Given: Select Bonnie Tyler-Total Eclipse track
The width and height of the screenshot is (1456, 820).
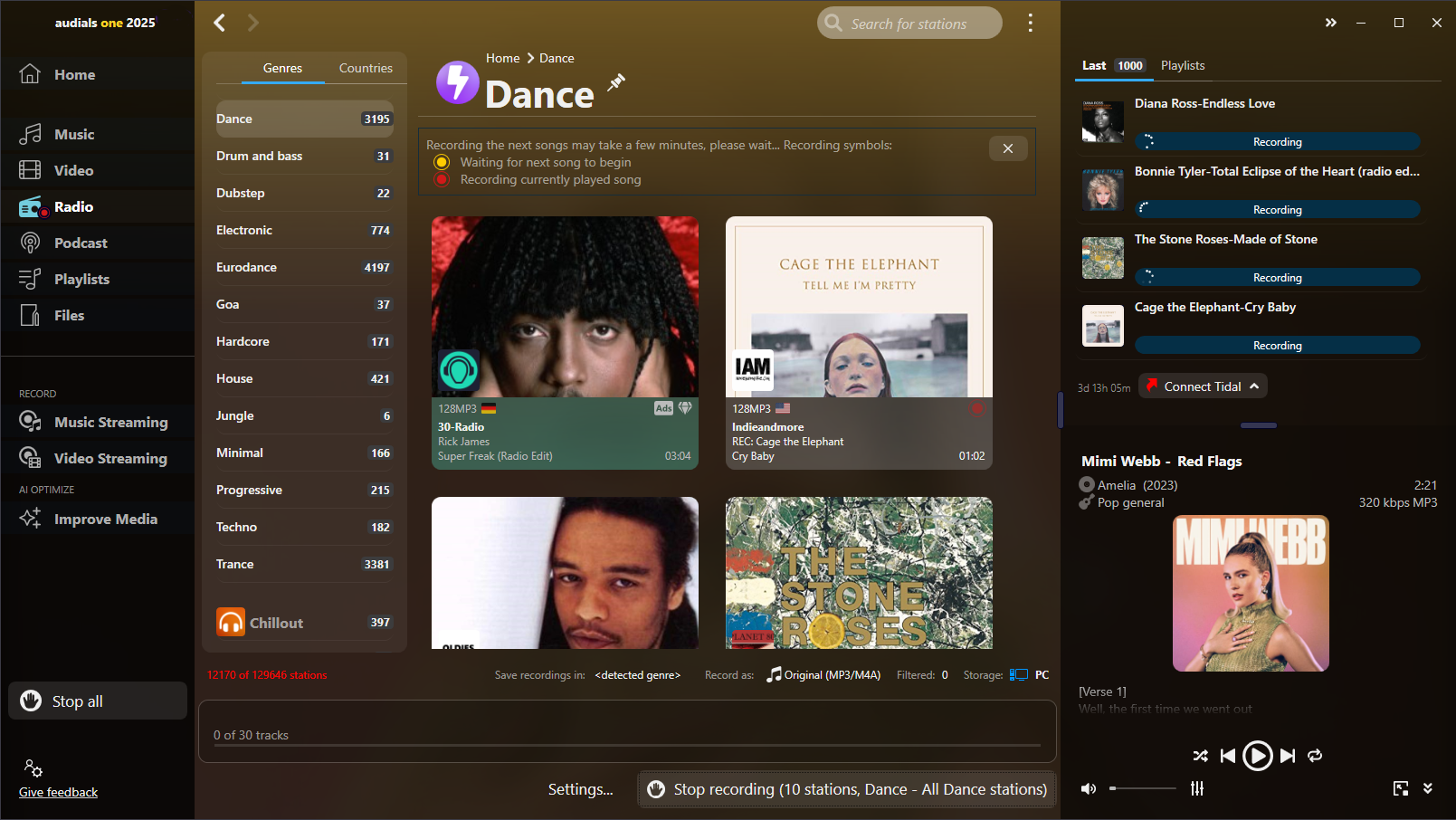Looking at the screenshot, I should pos(1251,189).
